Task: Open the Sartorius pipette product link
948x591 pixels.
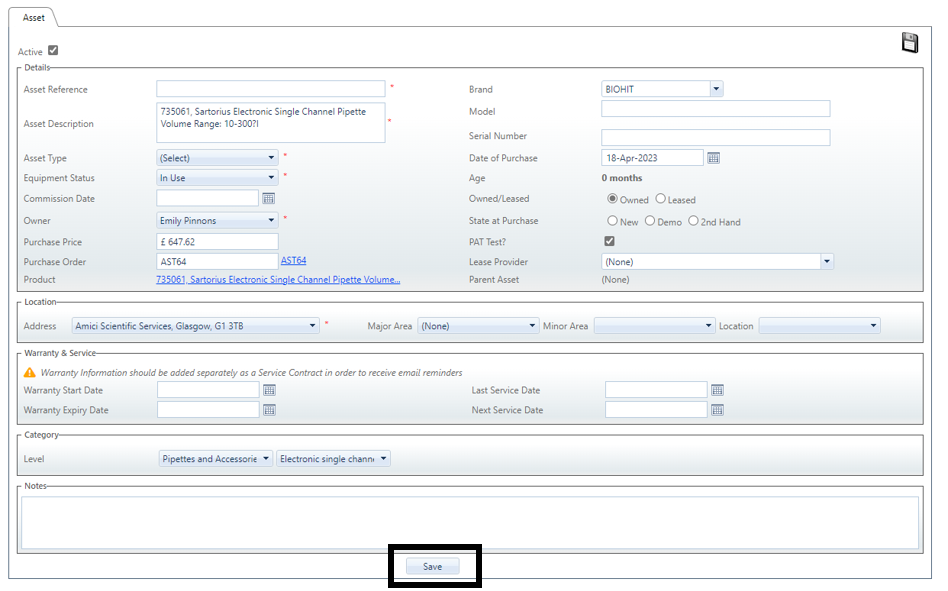Action: click(278, 279)
